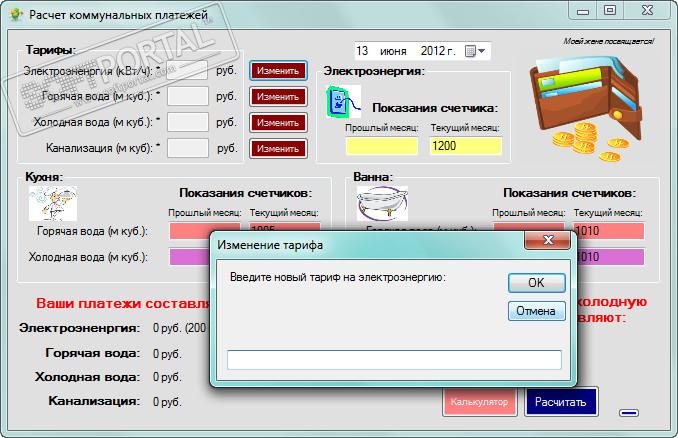The height and width of the screenshot is (438, 678).
Task: Click the Ванна group heading
Action: click(373, 177)
